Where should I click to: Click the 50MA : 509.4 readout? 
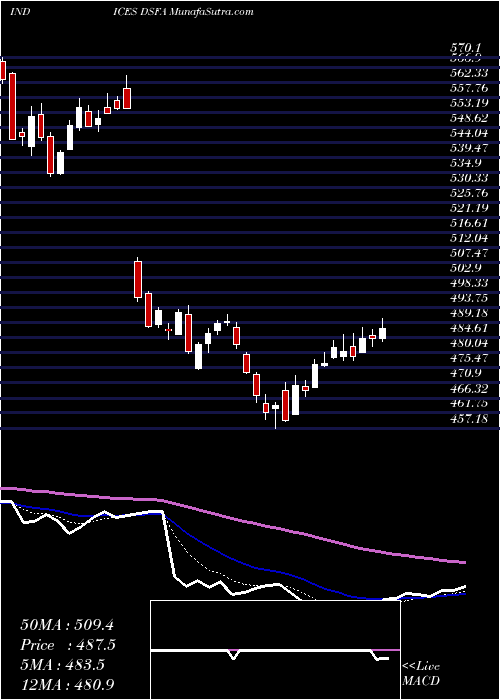68,625
